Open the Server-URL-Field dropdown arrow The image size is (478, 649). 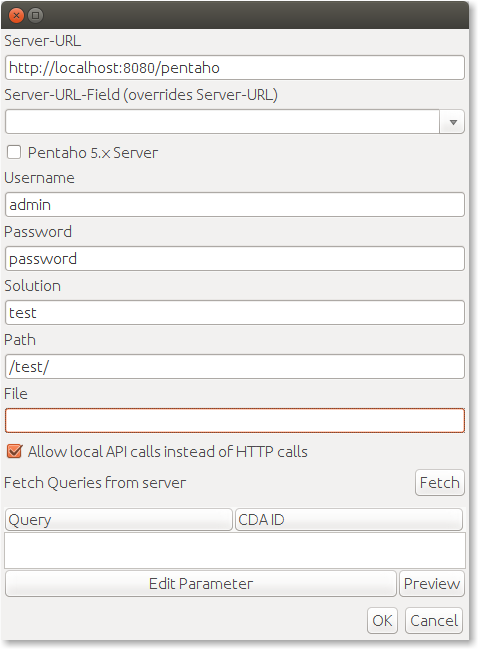tap(452, 122)
